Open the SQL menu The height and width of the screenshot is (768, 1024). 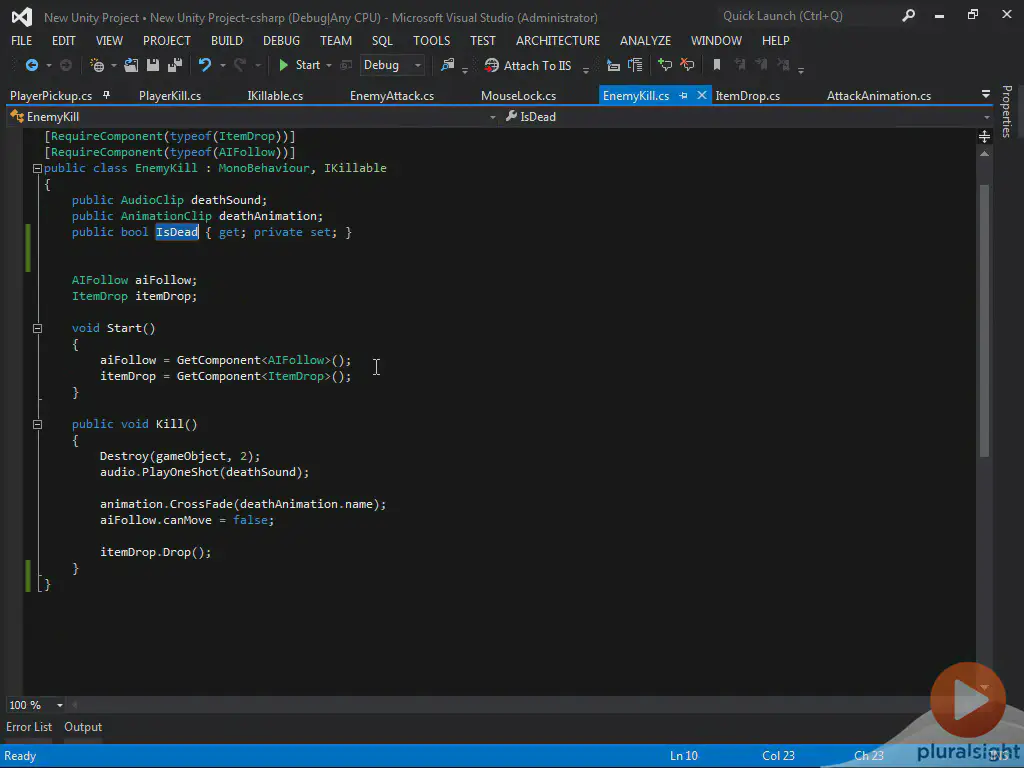[382, 40]
